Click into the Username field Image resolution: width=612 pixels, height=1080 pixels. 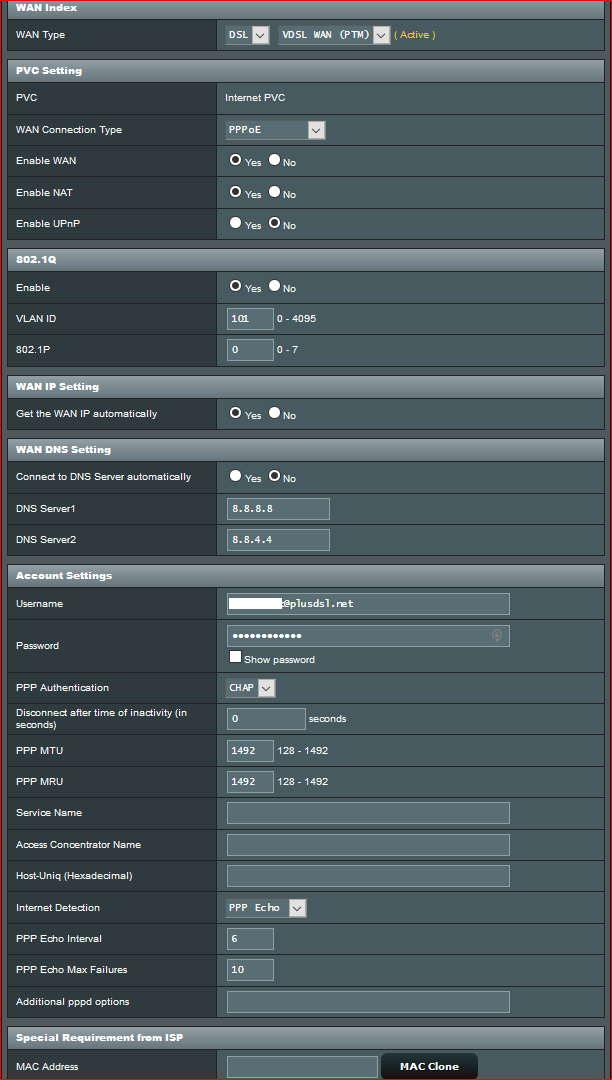(x=368, y=604)
